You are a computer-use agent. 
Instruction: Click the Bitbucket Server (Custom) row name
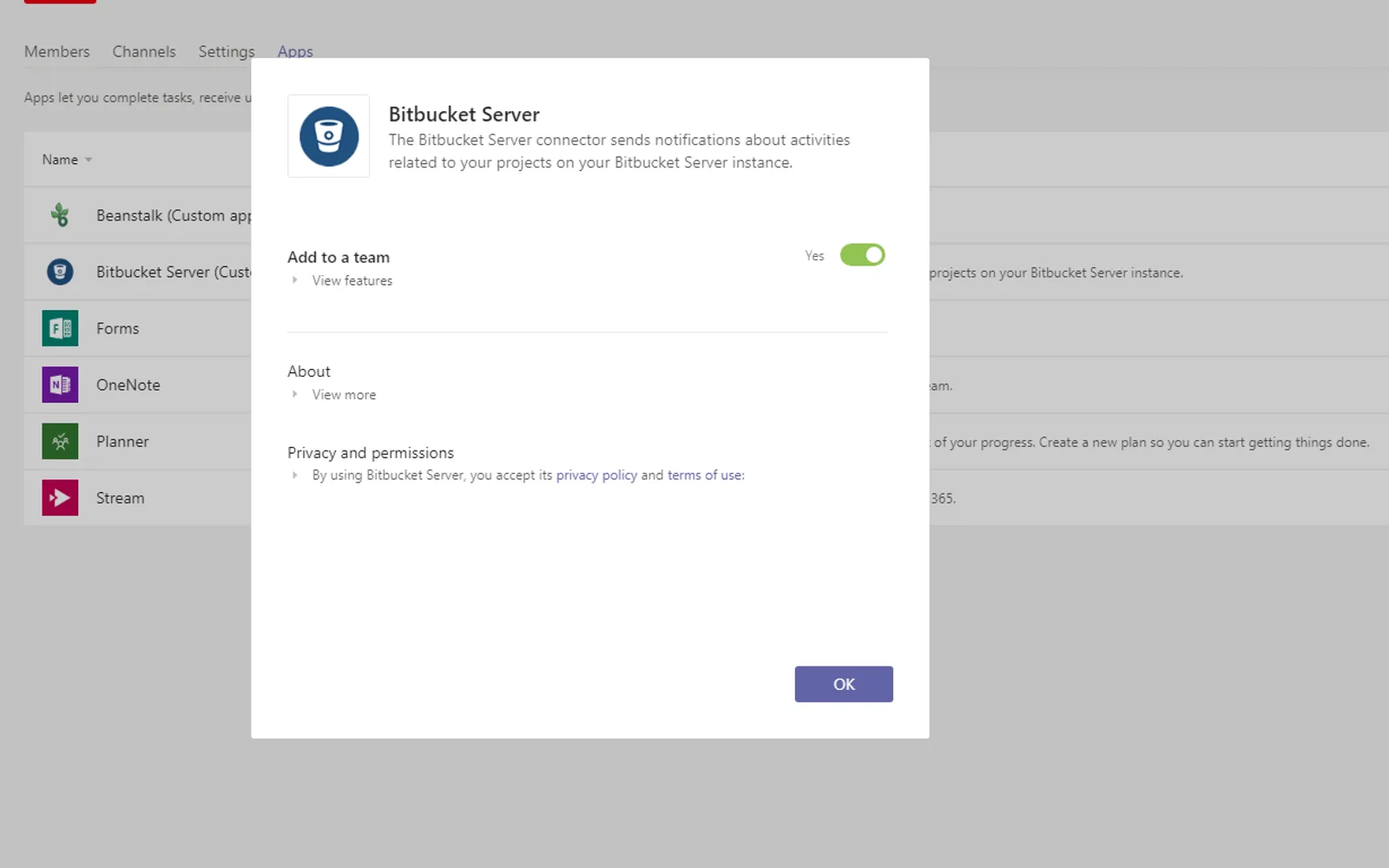pos(174,272)
